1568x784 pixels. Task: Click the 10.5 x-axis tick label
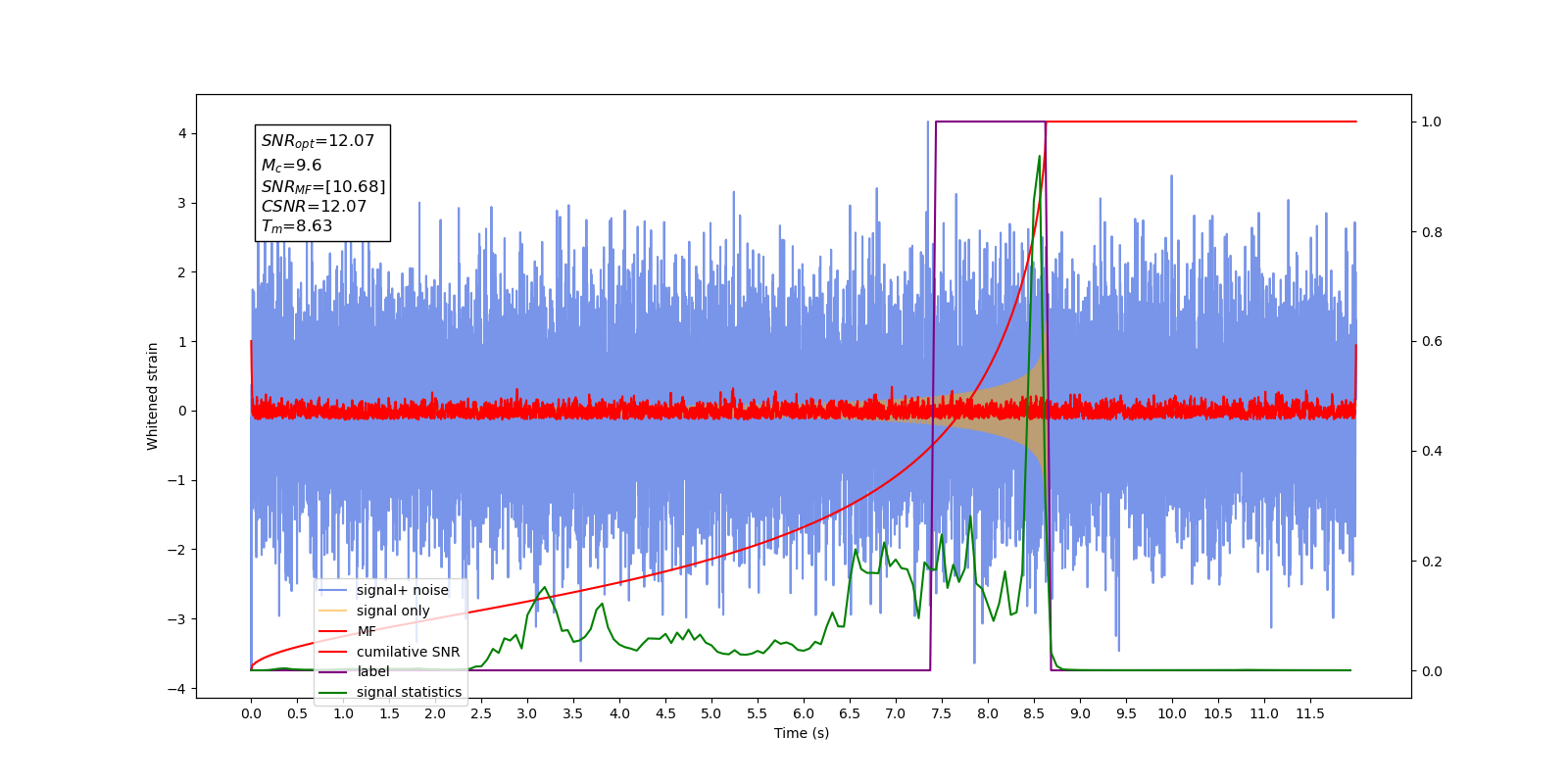[1218, 713]
